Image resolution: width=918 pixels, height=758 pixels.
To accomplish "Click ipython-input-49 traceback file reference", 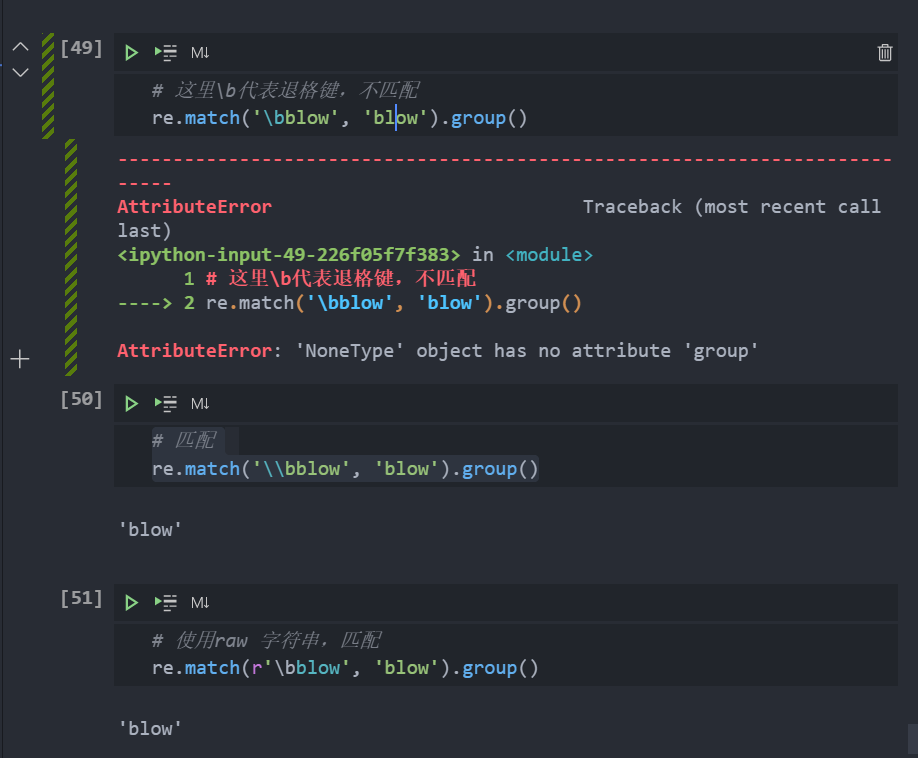I will coord(289,255).
